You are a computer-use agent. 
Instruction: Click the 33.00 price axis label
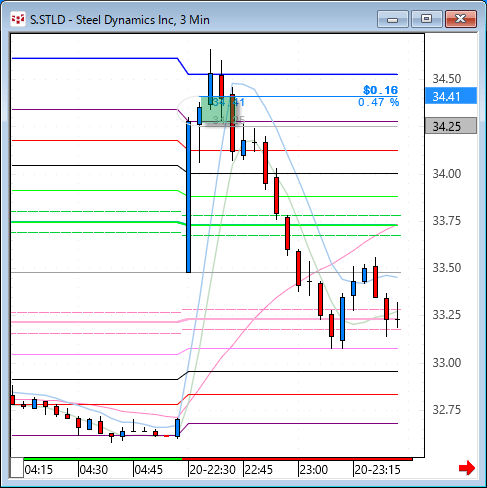click(x=447, y=363)
